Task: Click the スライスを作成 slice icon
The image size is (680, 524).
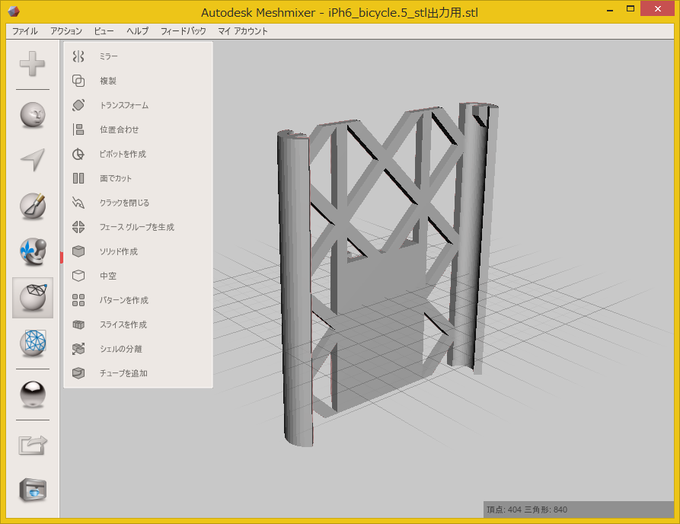Action: [x=78, y=324]
